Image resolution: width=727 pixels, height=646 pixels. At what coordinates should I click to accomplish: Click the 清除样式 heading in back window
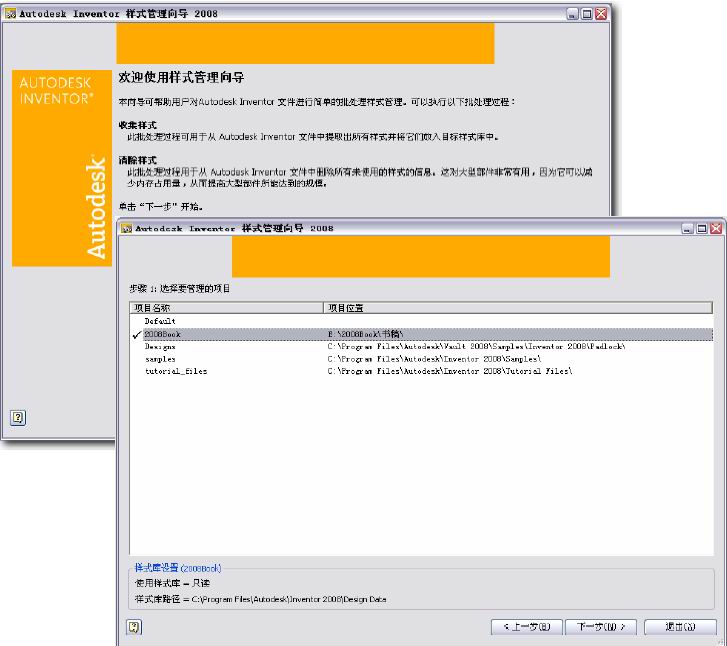pos(138,160)
